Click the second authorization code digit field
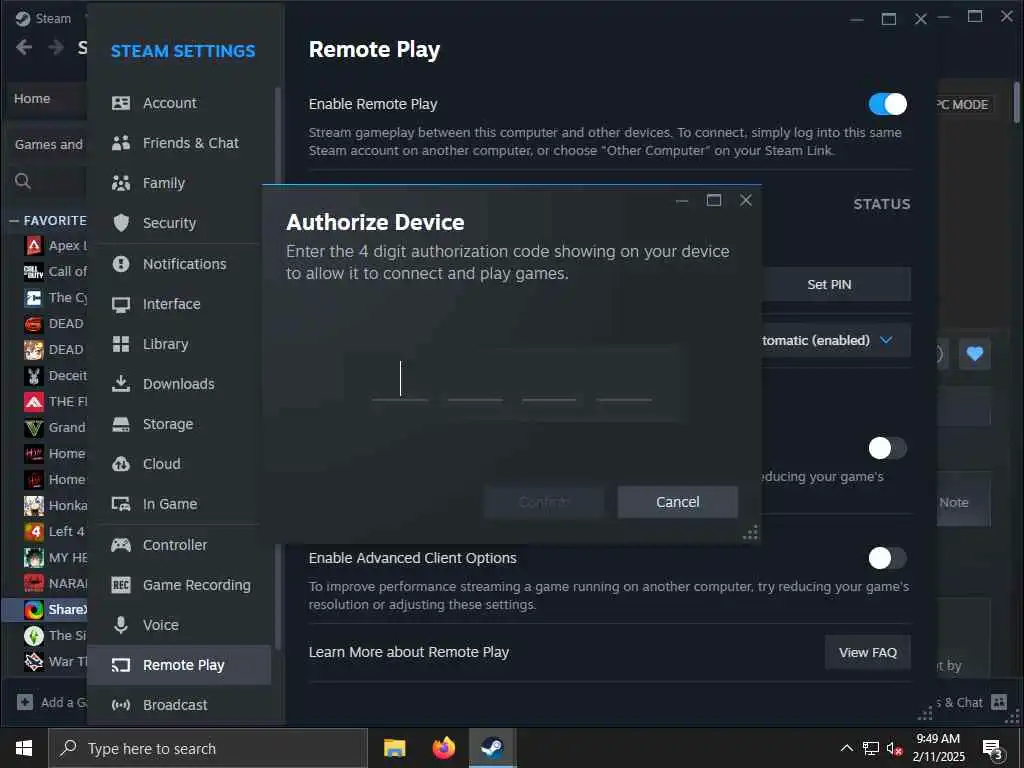This screenshot has height=768, width=1024. click(x=475, y=380)
